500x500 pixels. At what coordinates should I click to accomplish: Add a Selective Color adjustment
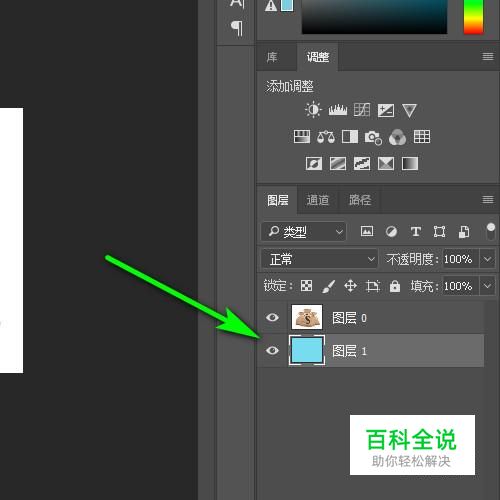(386, 163)
